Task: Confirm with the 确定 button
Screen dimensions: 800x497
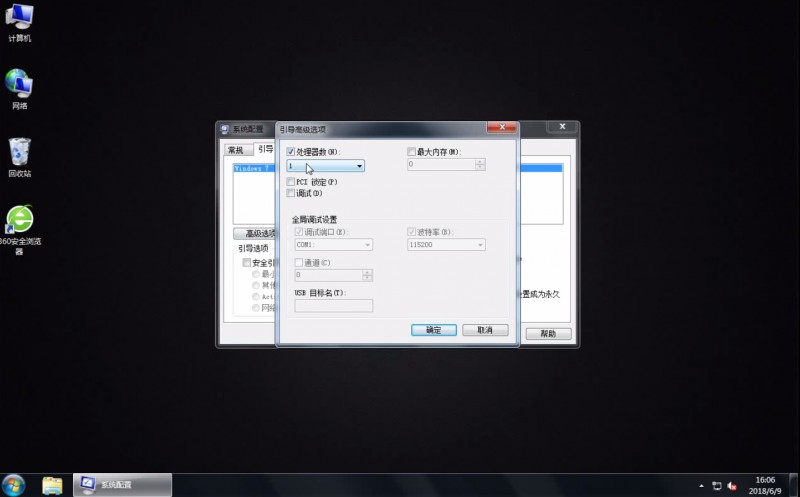Action: click(x=434, y=330)
